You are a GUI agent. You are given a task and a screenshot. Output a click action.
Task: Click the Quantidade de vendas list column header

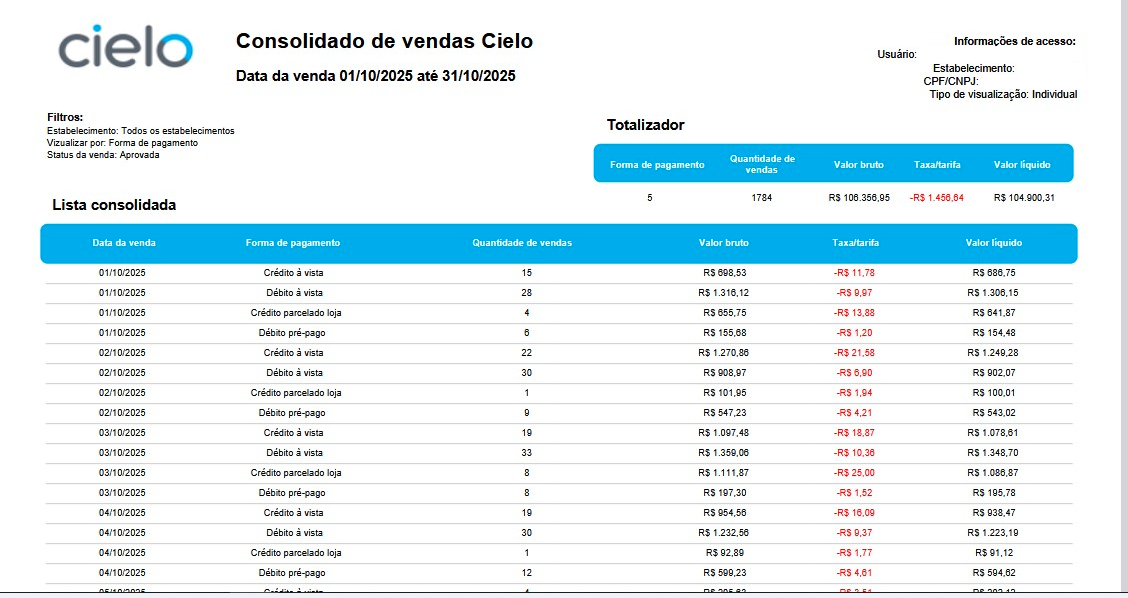[522, 243]
